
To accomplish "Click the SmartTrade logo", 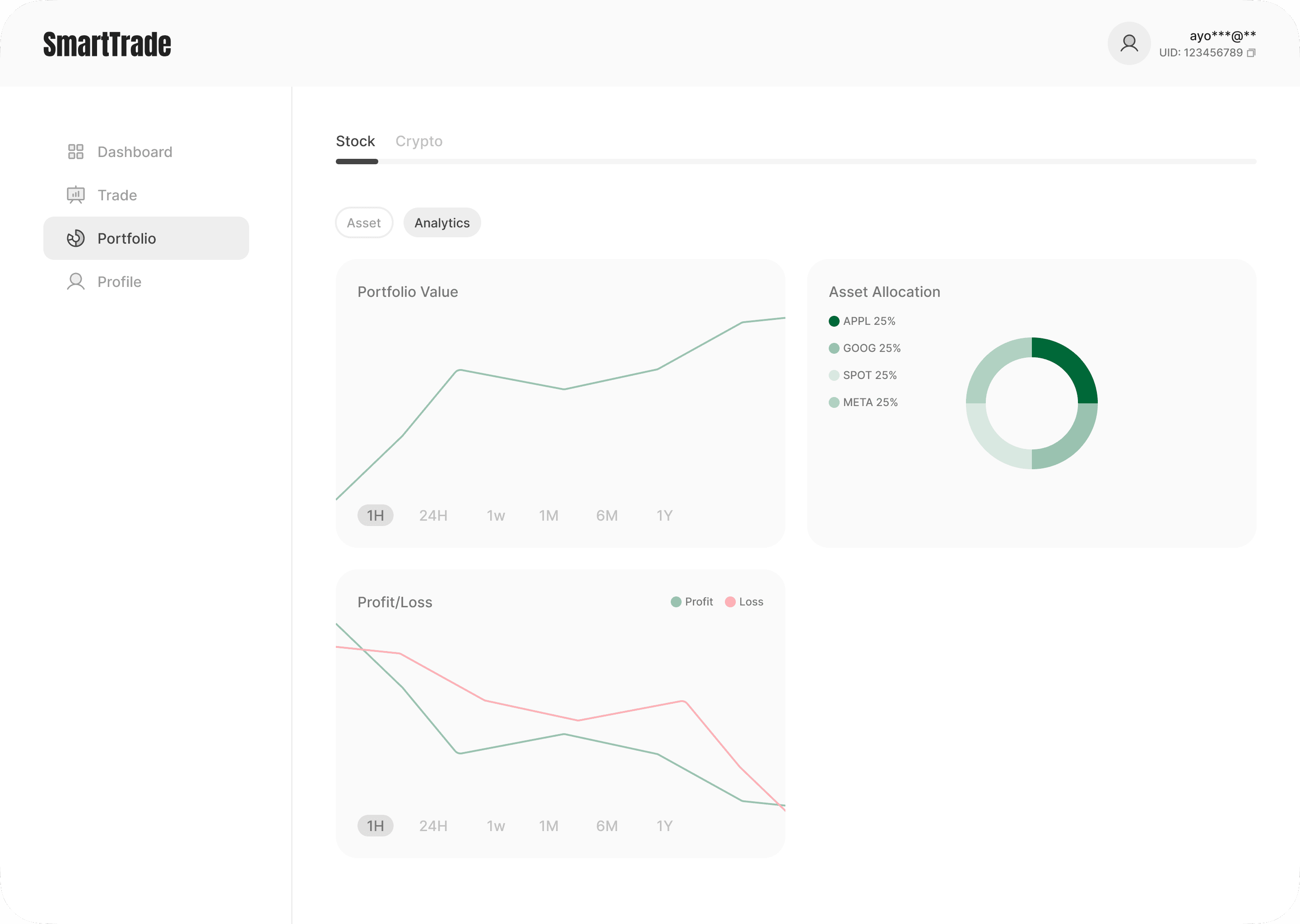I will [x=107, y=44].
